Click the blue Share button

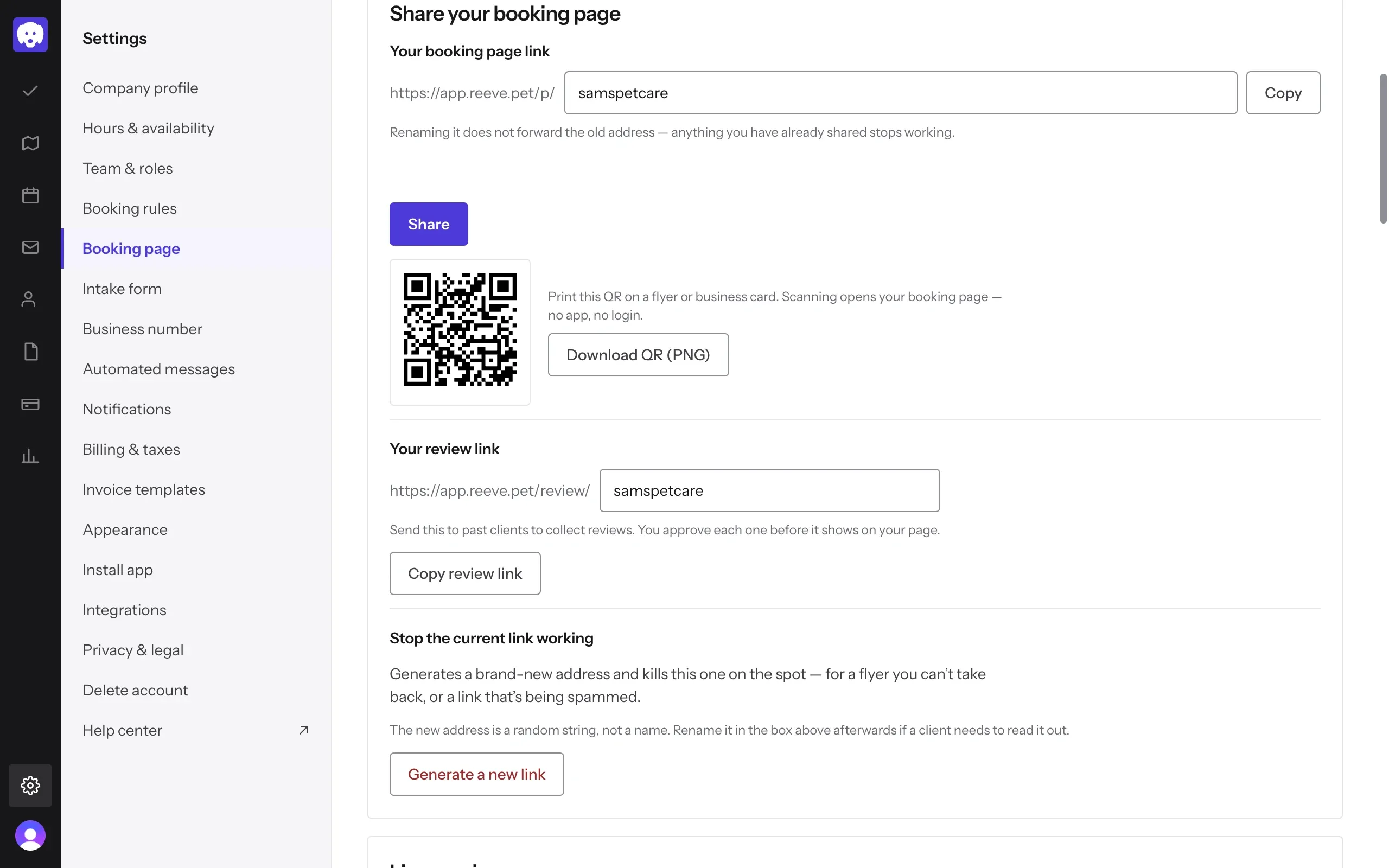coord(429,224)
